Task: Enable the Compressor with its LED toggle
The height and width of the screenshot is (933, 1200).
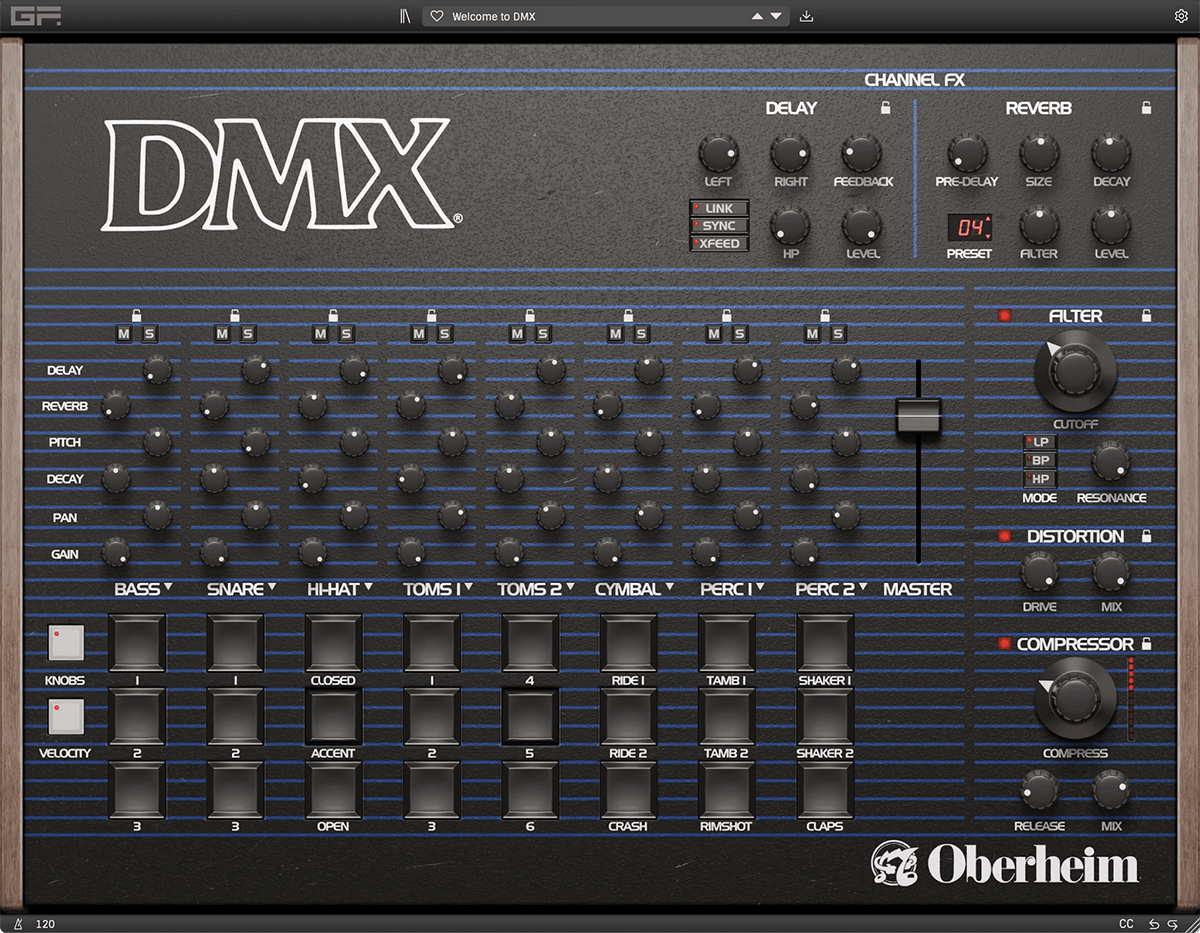Action: (1004, 645)
